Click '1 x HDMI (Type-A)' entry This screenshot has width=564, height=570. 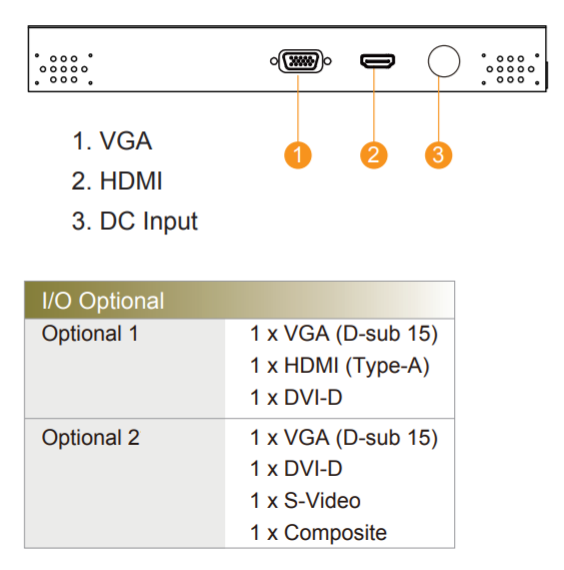[x=340, y=366]
